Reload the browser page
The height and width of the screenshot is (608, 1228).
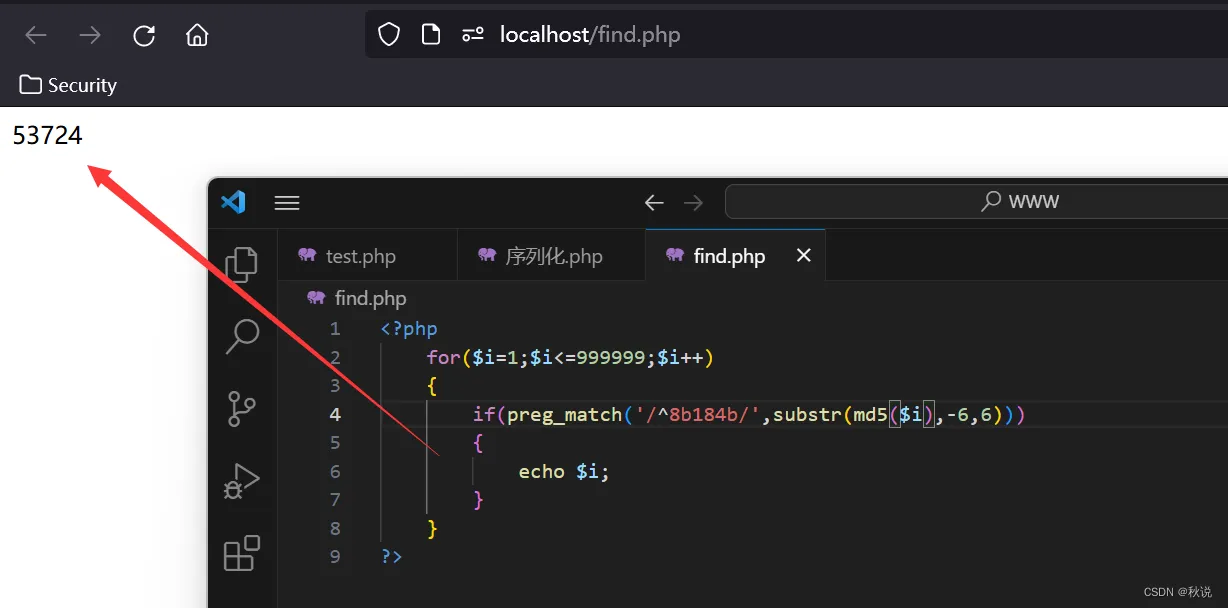[x=144, y=35]
